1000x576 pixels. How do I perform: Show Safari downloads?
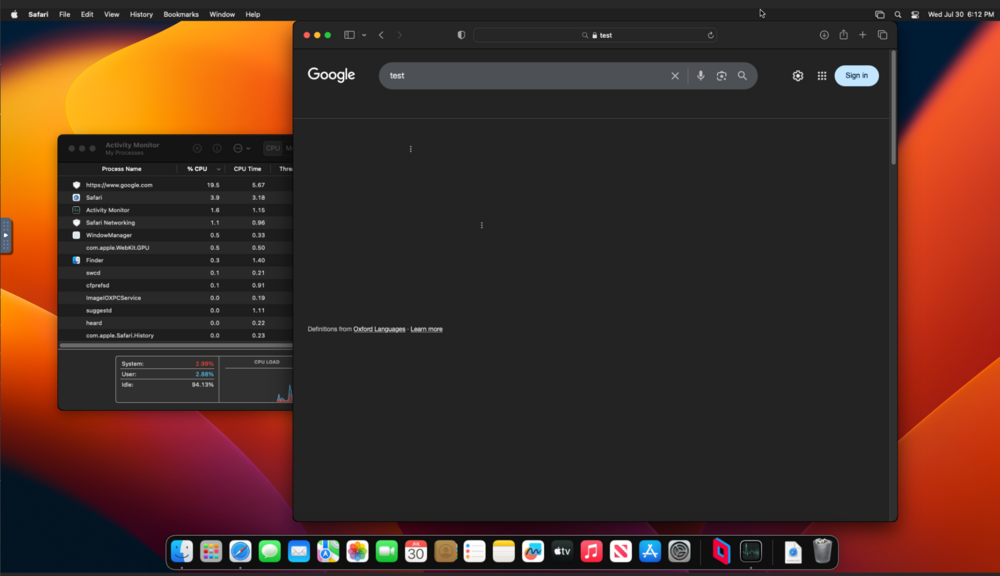[824, 35]
